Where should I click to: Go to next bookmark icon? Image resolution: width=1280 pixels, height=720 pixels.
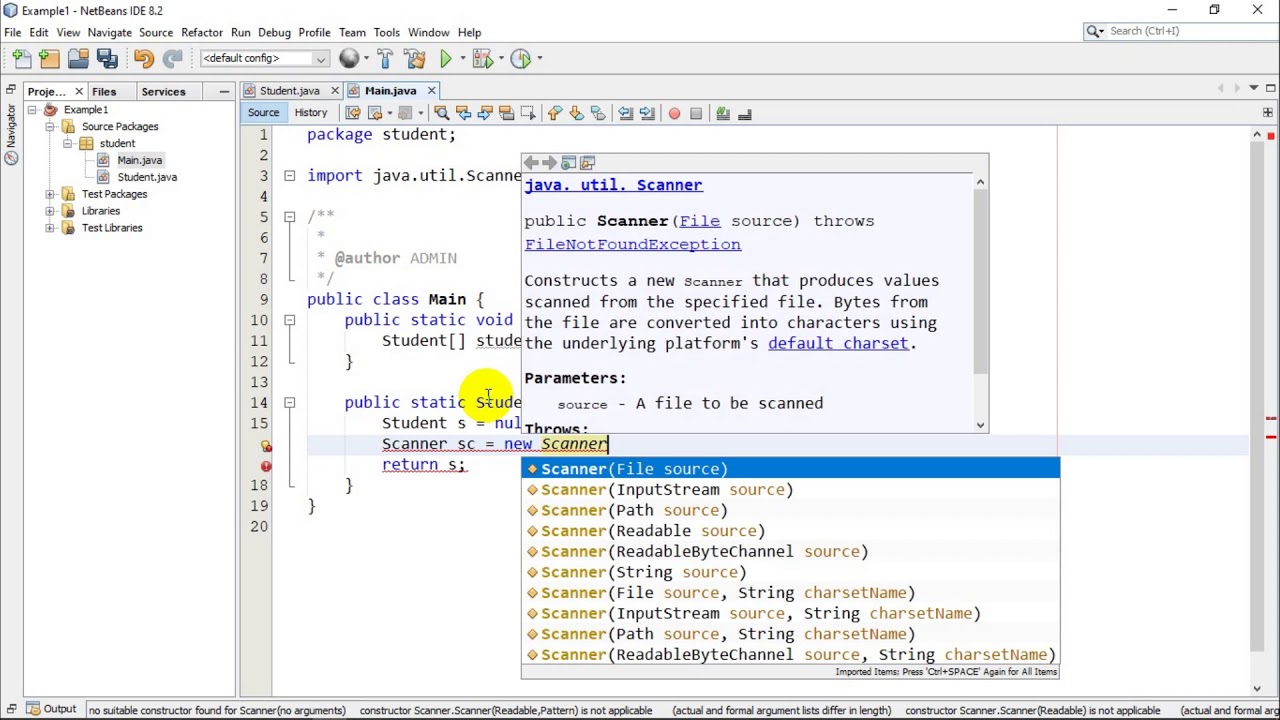point(576,113)
